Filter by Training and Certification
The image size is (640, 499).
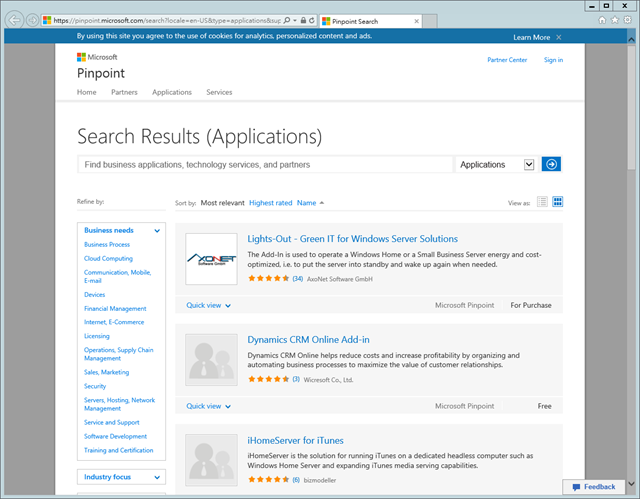[118, 450]
